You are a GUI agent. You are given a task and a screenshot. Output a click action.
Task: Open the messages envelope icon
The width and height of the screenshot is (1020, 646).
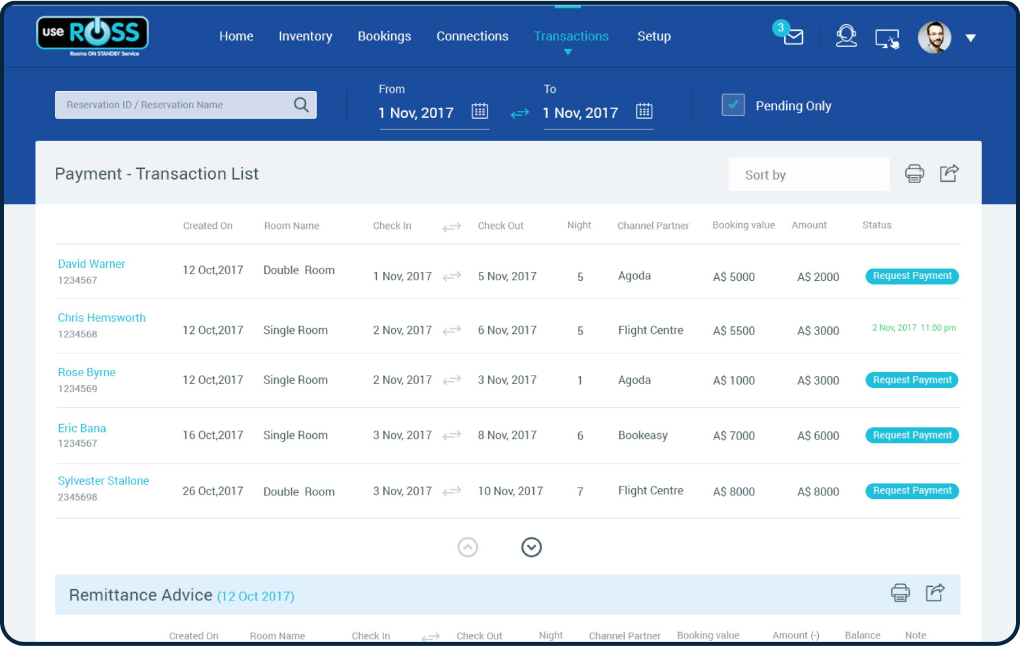tap(793, 37)
